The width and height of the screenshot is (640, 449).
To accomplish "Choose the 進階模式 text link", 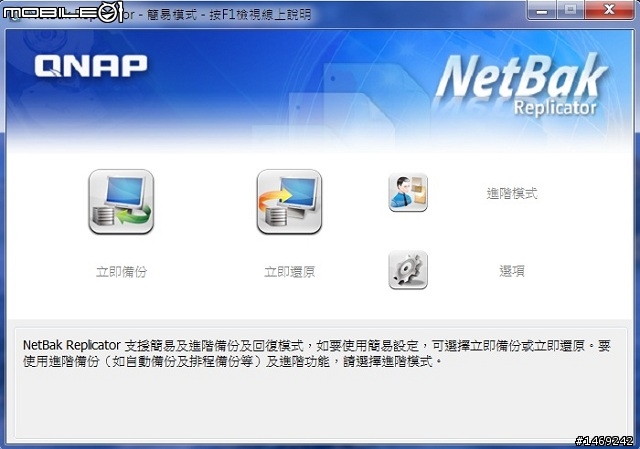I will pos(512,193).
